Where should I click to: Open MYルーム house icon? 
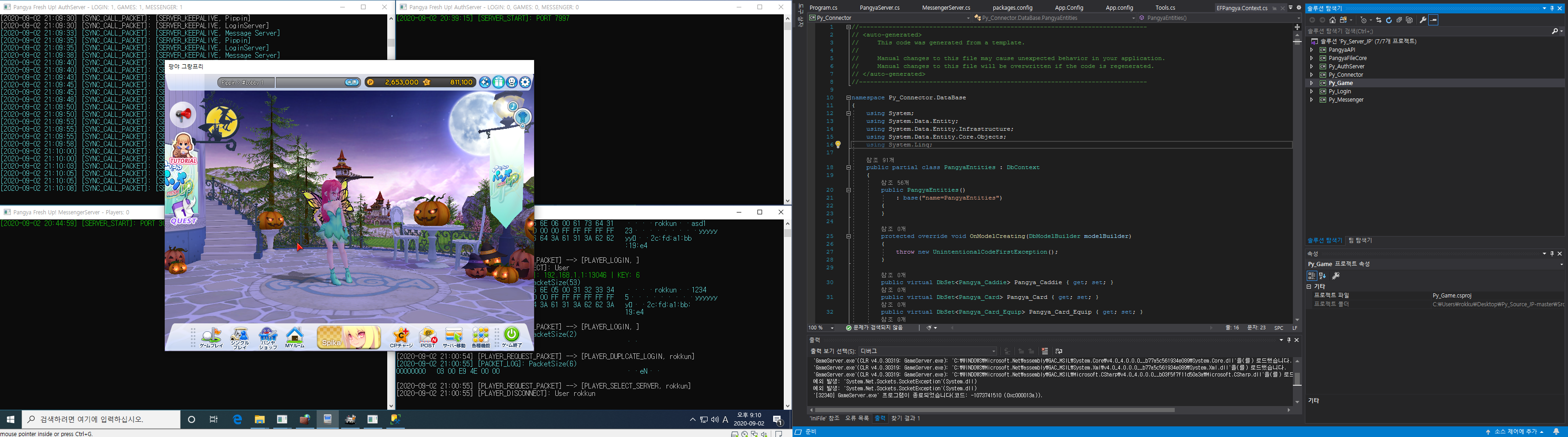(x=294, y=337)
